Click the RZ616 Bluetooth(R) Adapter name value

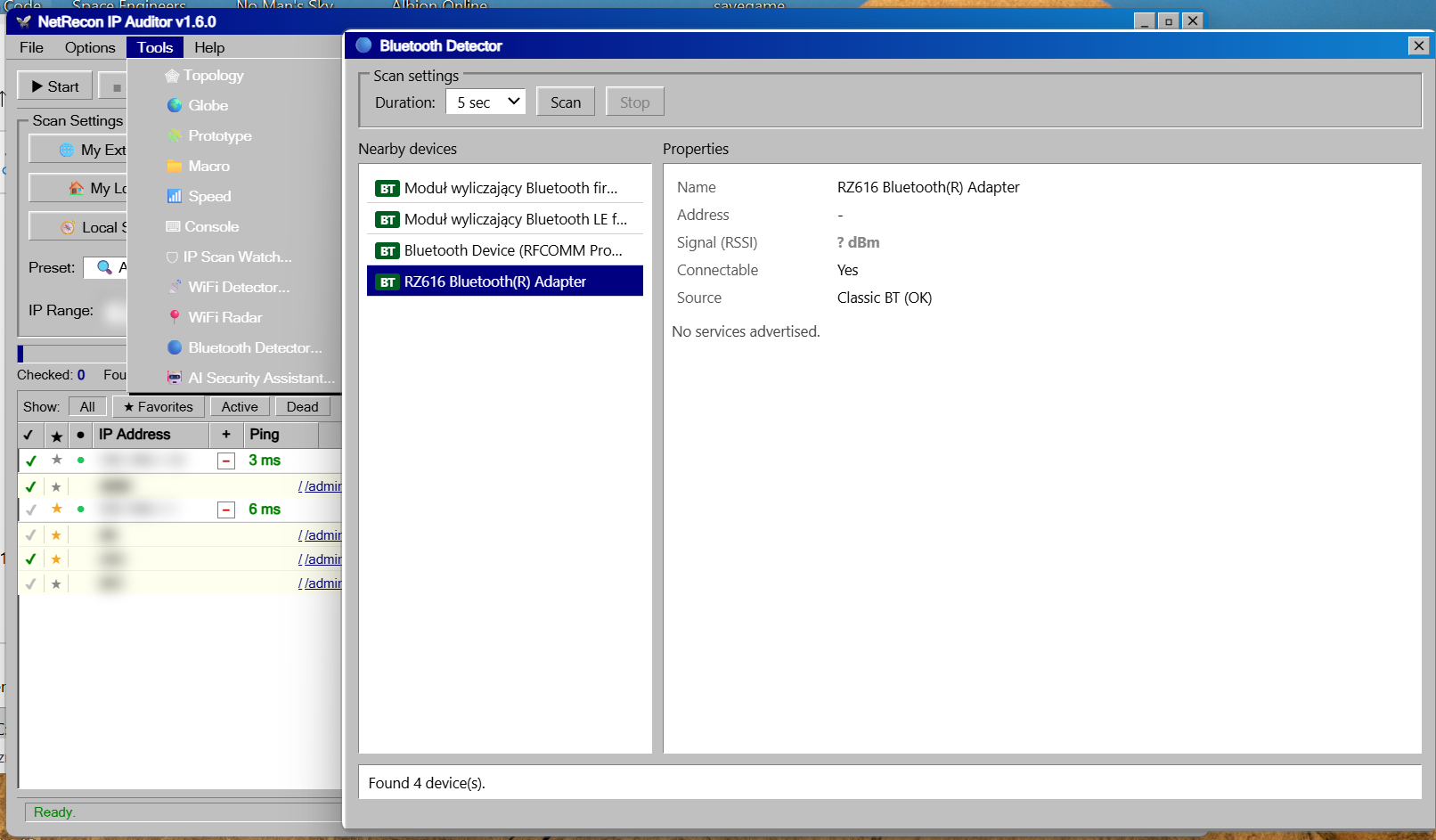point(928,187)
